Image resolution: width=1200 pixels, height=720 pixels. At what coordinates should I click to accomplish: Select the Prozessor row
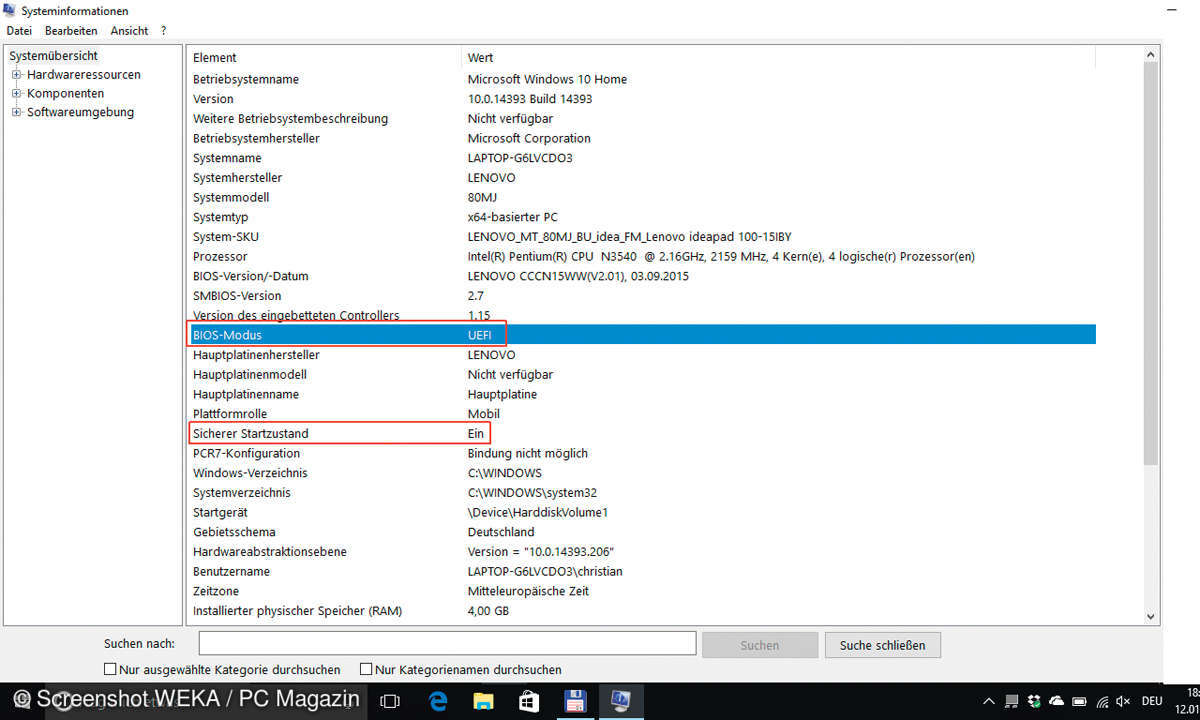(641, 256)
